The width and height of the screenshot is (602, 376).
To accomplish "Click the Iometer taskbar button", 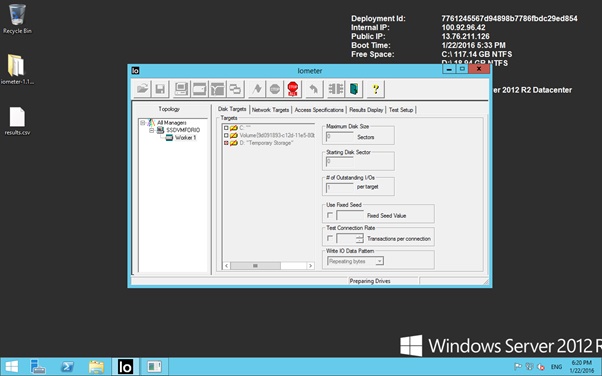I will [125, 367].
